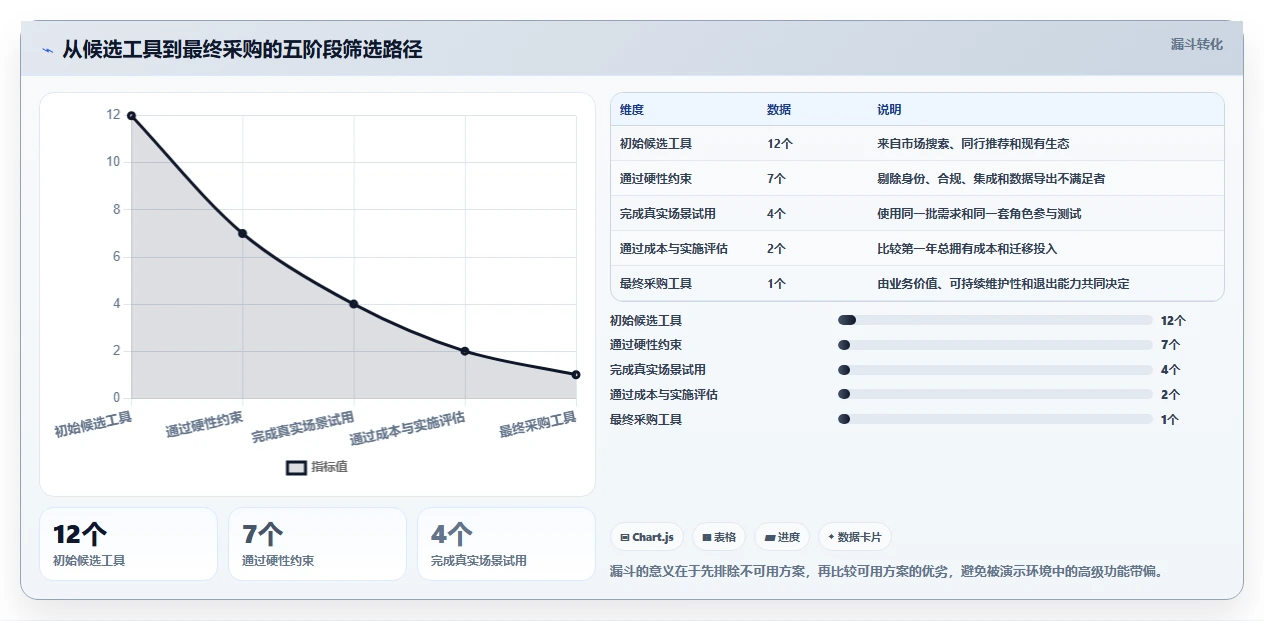Select the 表格 tag
Screen dimensions: 1264x621
click(719, 537)
